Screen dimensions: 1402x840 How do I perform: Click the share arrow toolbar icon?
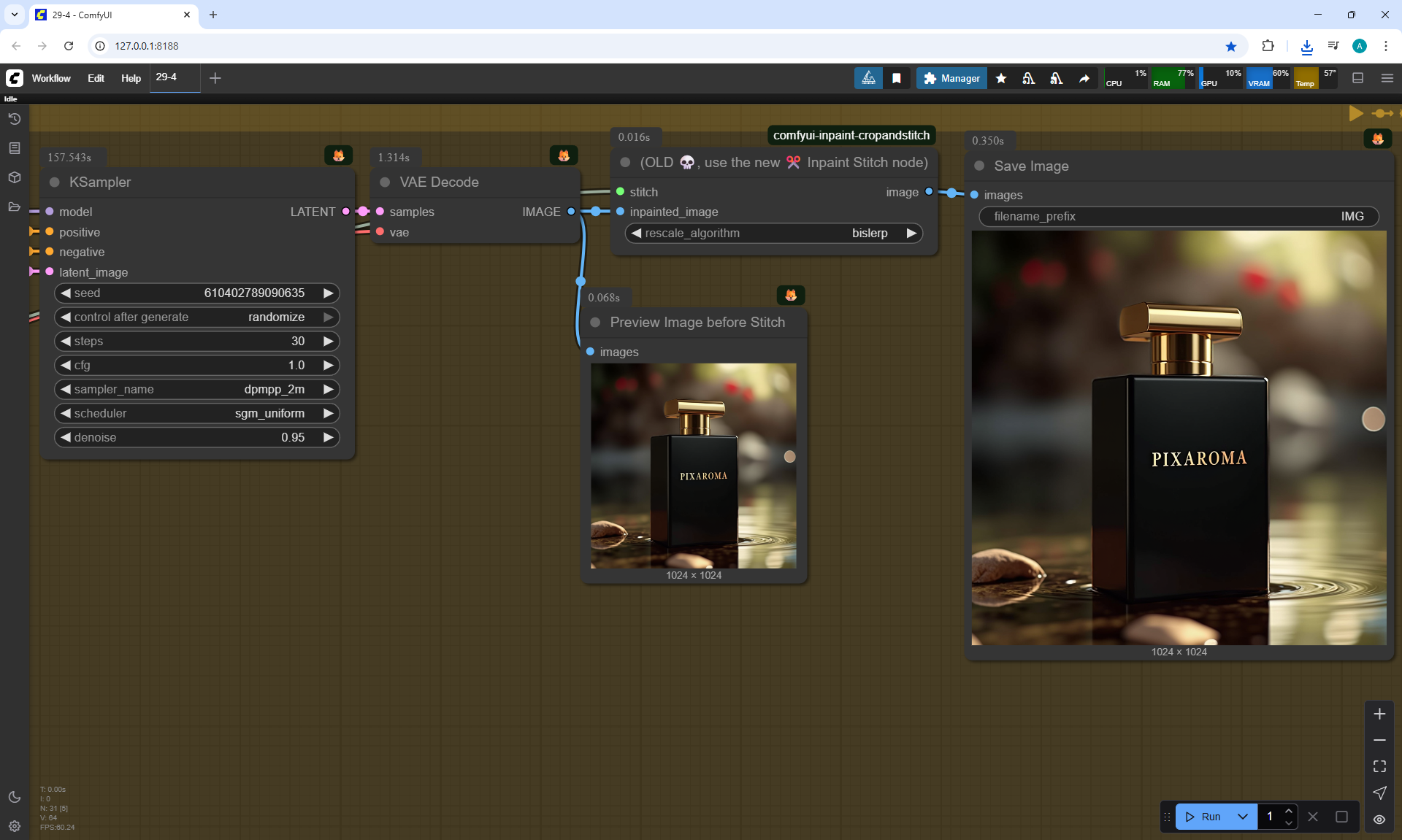click(x=1084, y=78)
